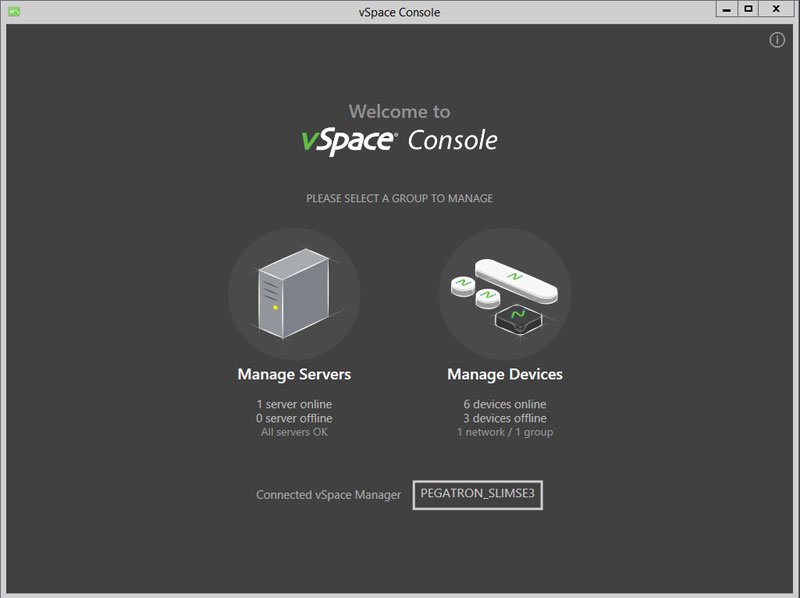800x598 pixels.
Task: Click the '0 server offline' status
Action: (x=294, y=418)
